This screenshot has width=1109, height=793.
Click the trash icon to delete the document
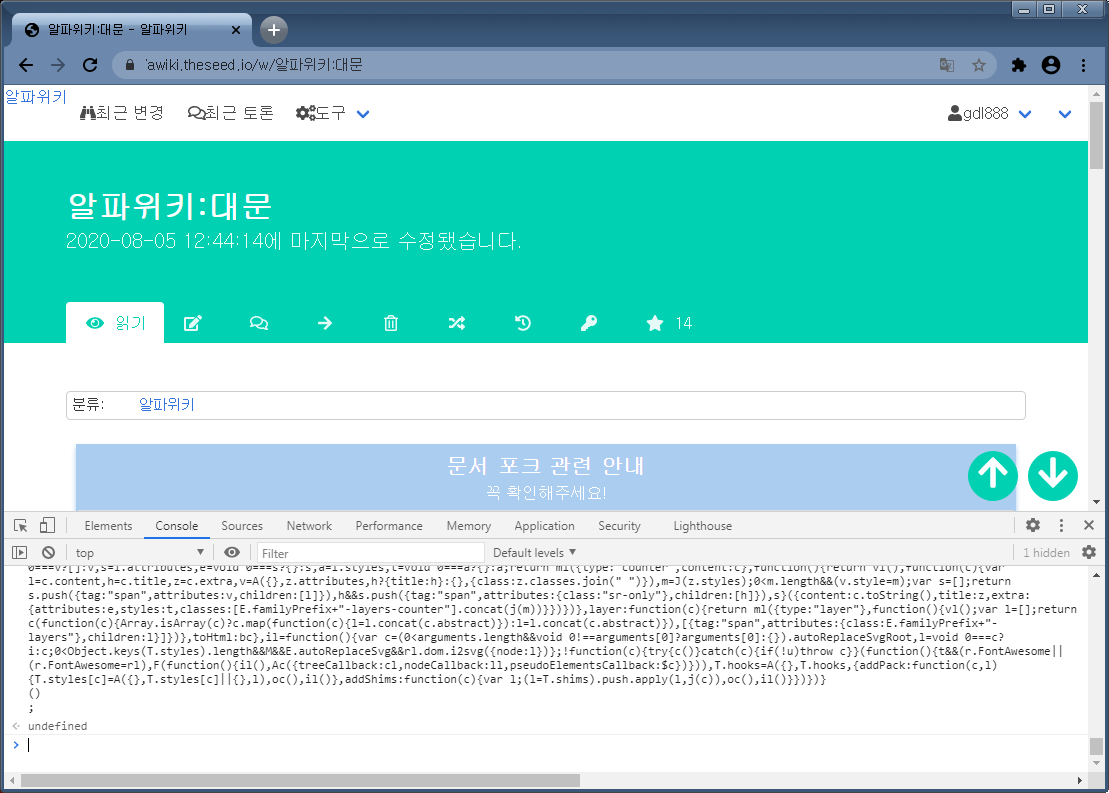(x=390, y=323)
